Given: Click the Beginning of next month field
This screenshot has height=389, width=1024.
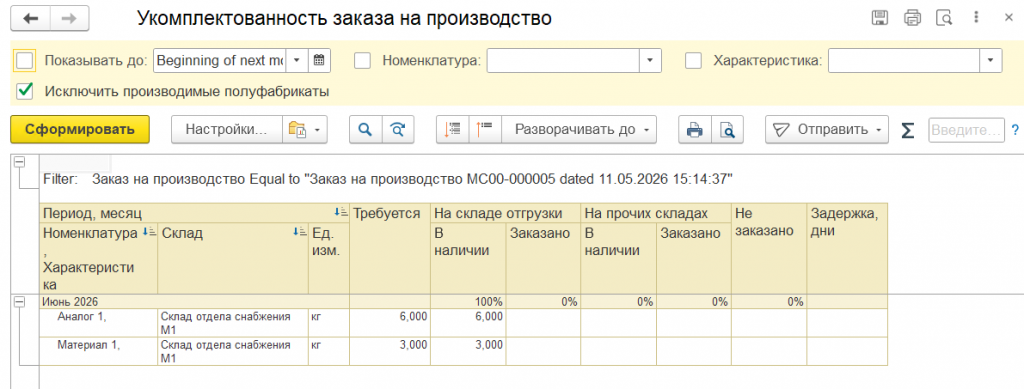Looking at the screenshot, I should (x=220, y=61).
